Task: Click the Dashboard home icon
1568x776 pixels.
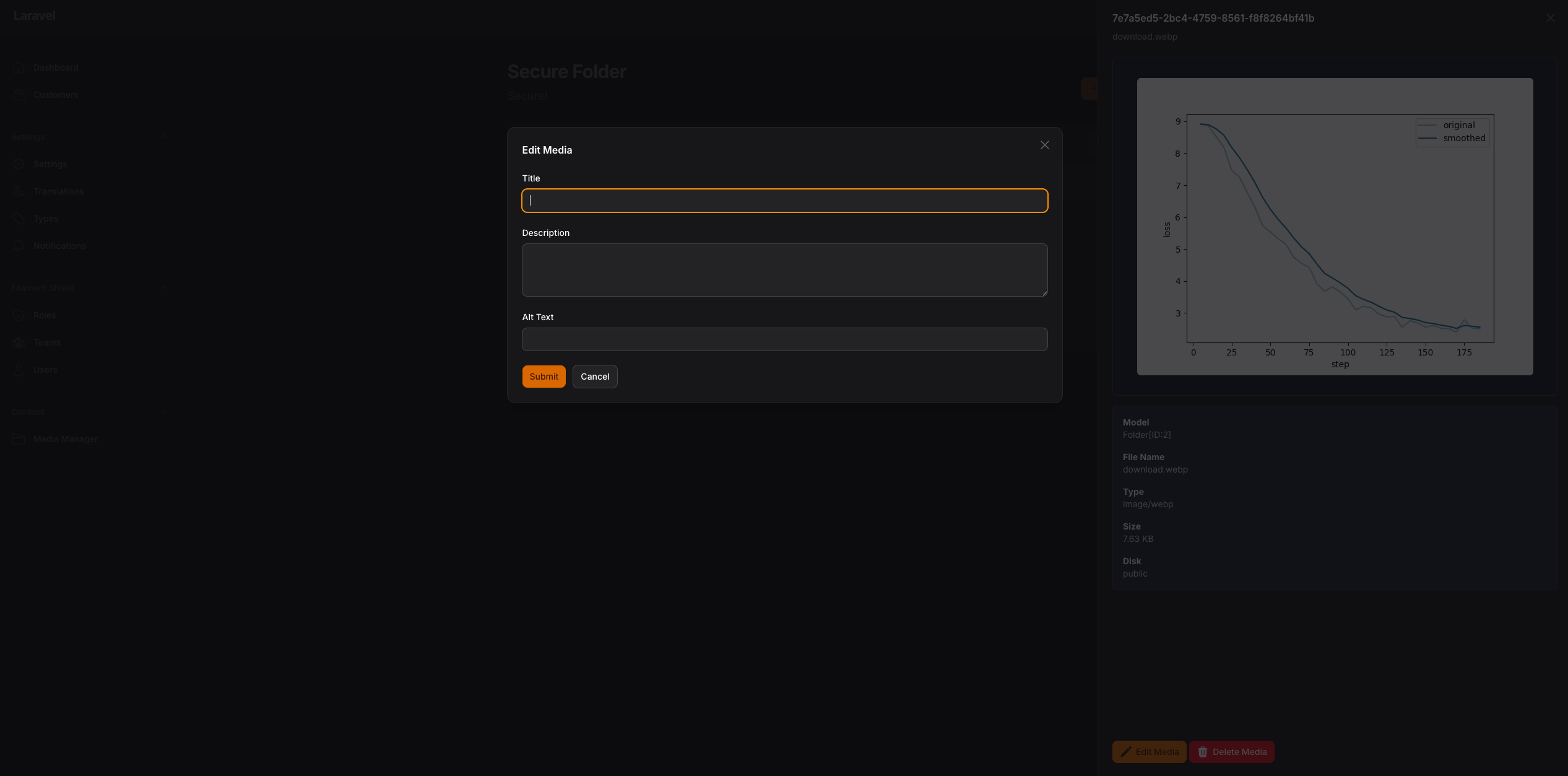Action: 19,68
